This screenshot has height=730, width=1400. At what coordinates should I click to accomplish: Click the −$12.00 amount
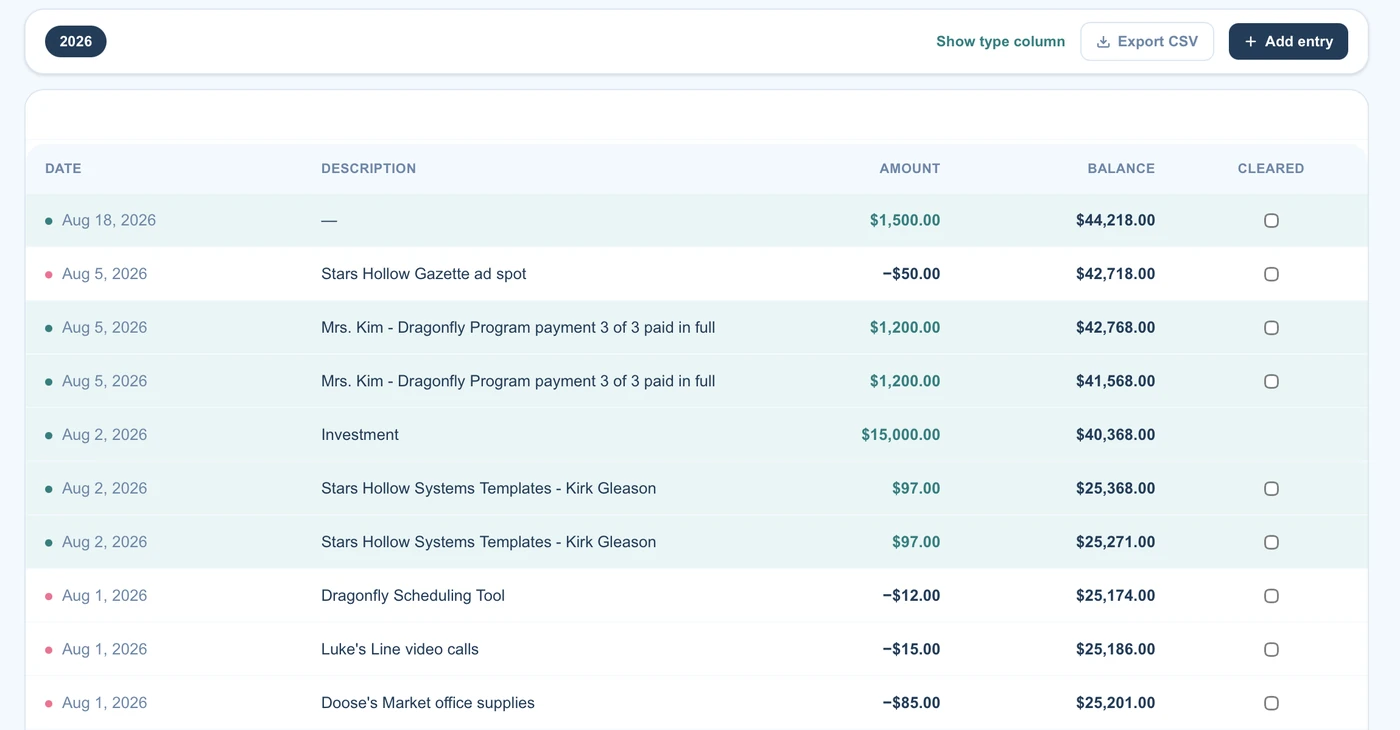(x=911, y=596)
